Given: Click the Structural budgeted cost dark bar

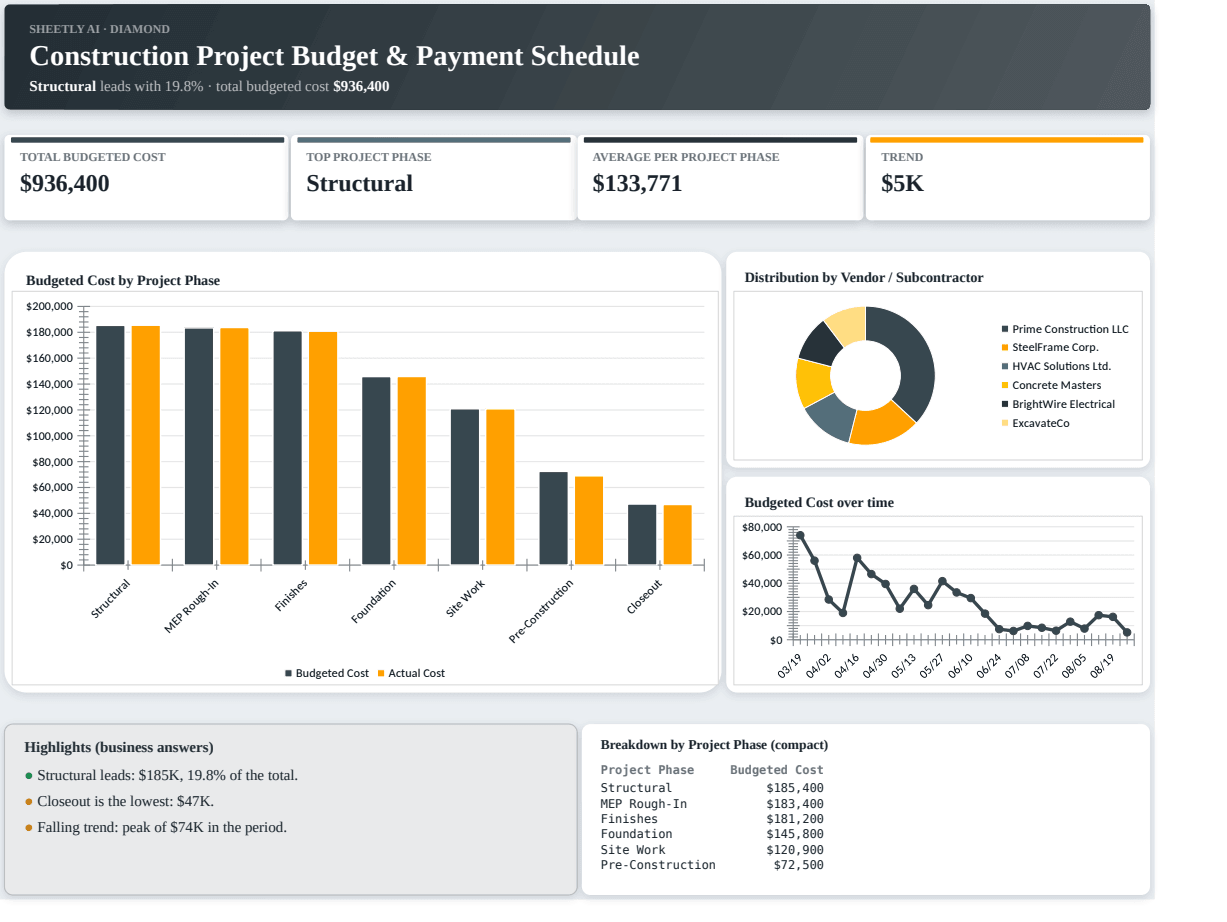Looking at the screenshot, I should pos(110,445).
